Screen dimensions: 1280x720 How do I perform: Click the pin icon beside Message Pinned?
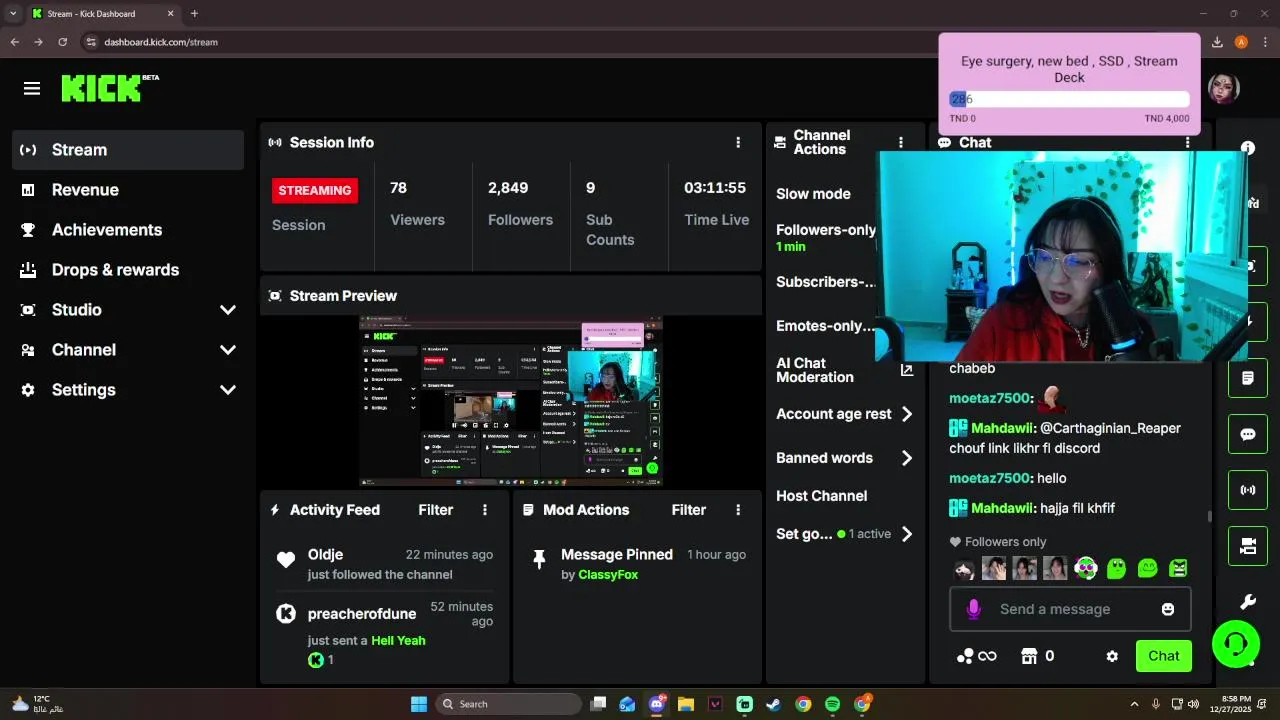tap(539, 560)
